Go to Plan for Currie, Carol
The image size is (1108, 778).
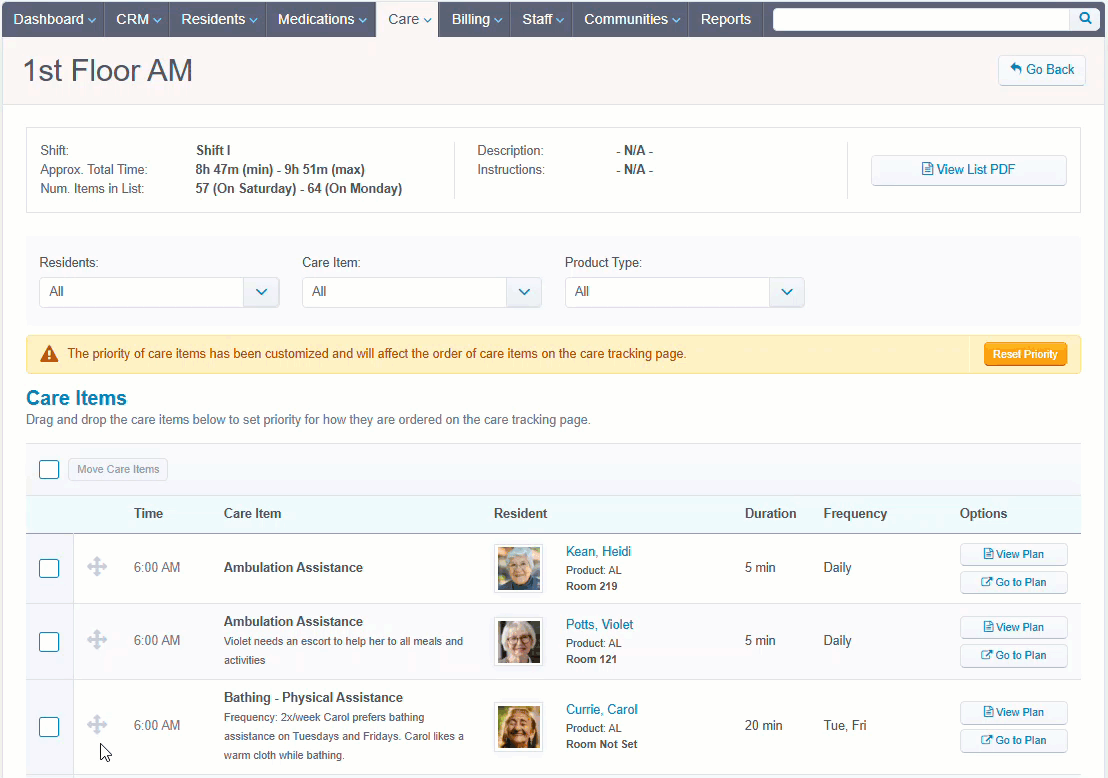coord(1013,740)
